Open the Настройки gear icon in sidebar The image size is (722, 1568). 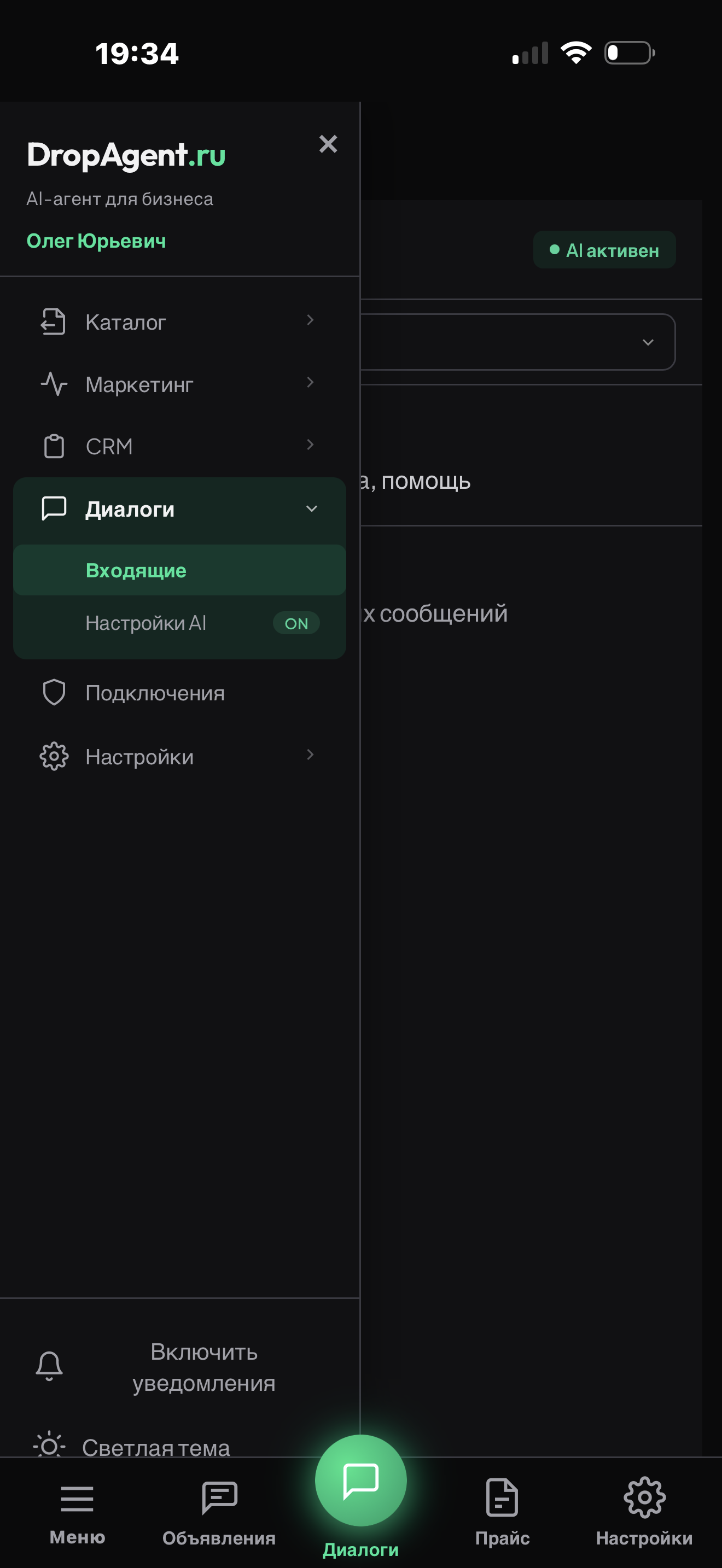click(x=54, y=756)
